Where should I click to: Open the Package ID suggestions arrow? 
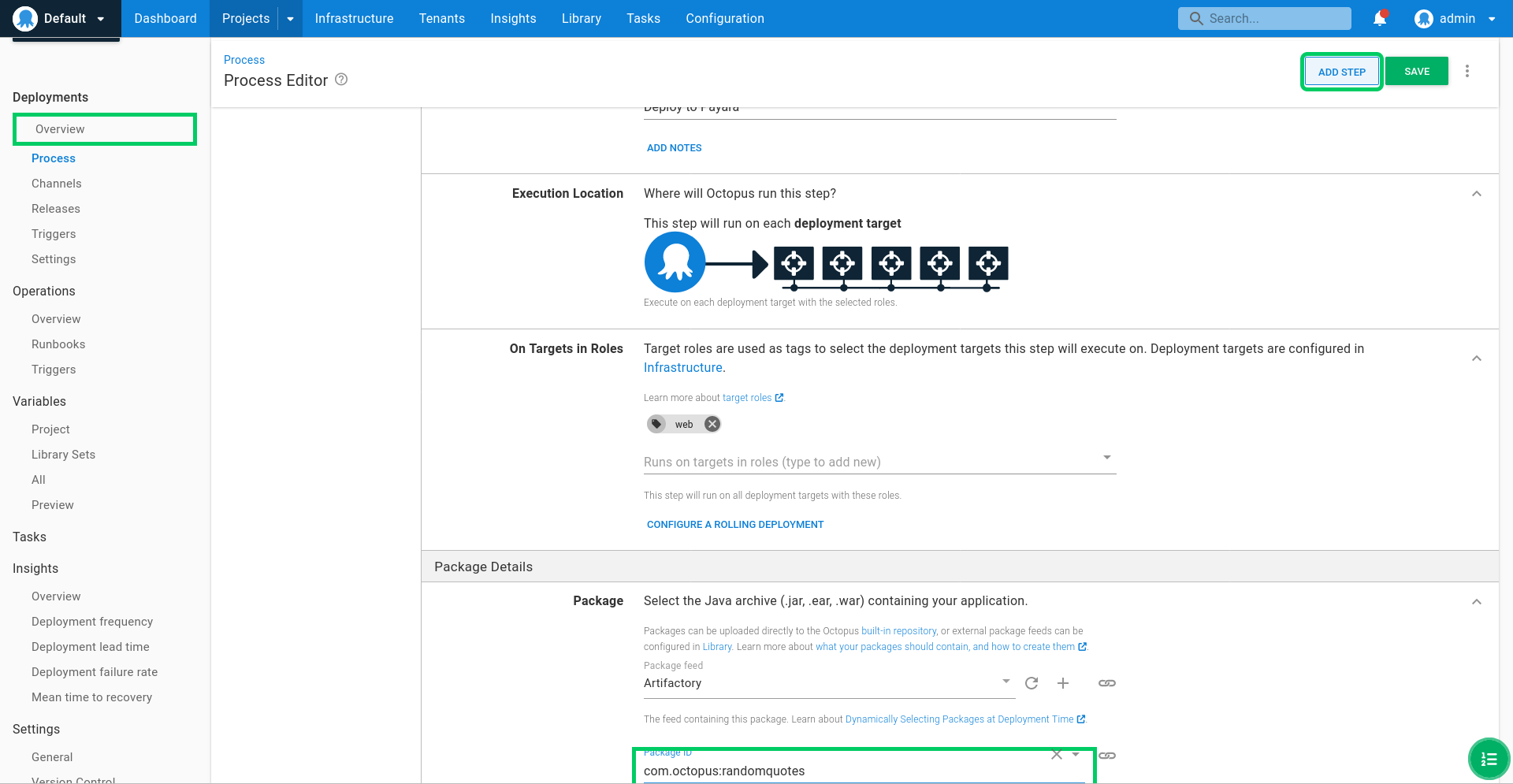[x=1076, y=755]
